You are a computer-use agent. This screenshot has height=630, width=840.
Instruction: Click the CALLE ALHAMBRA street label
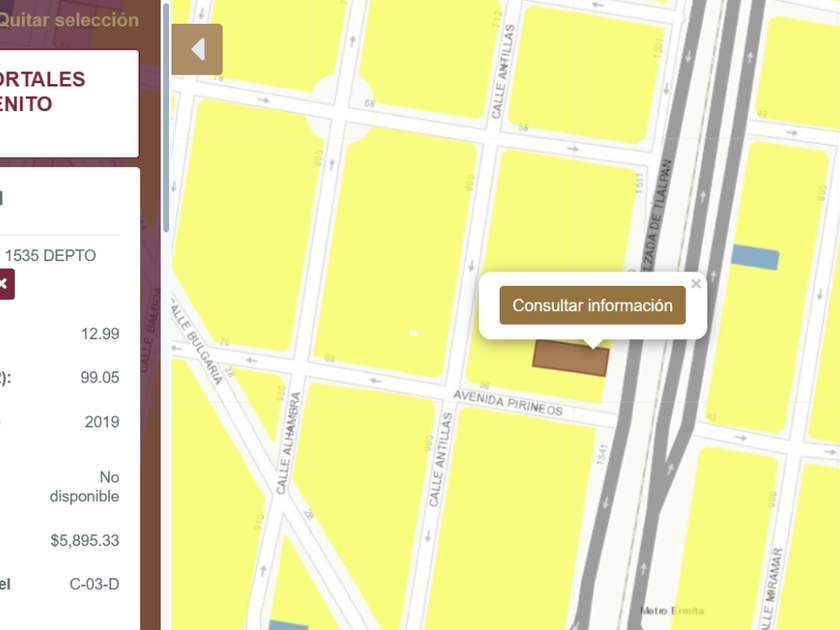coord(288,443)
